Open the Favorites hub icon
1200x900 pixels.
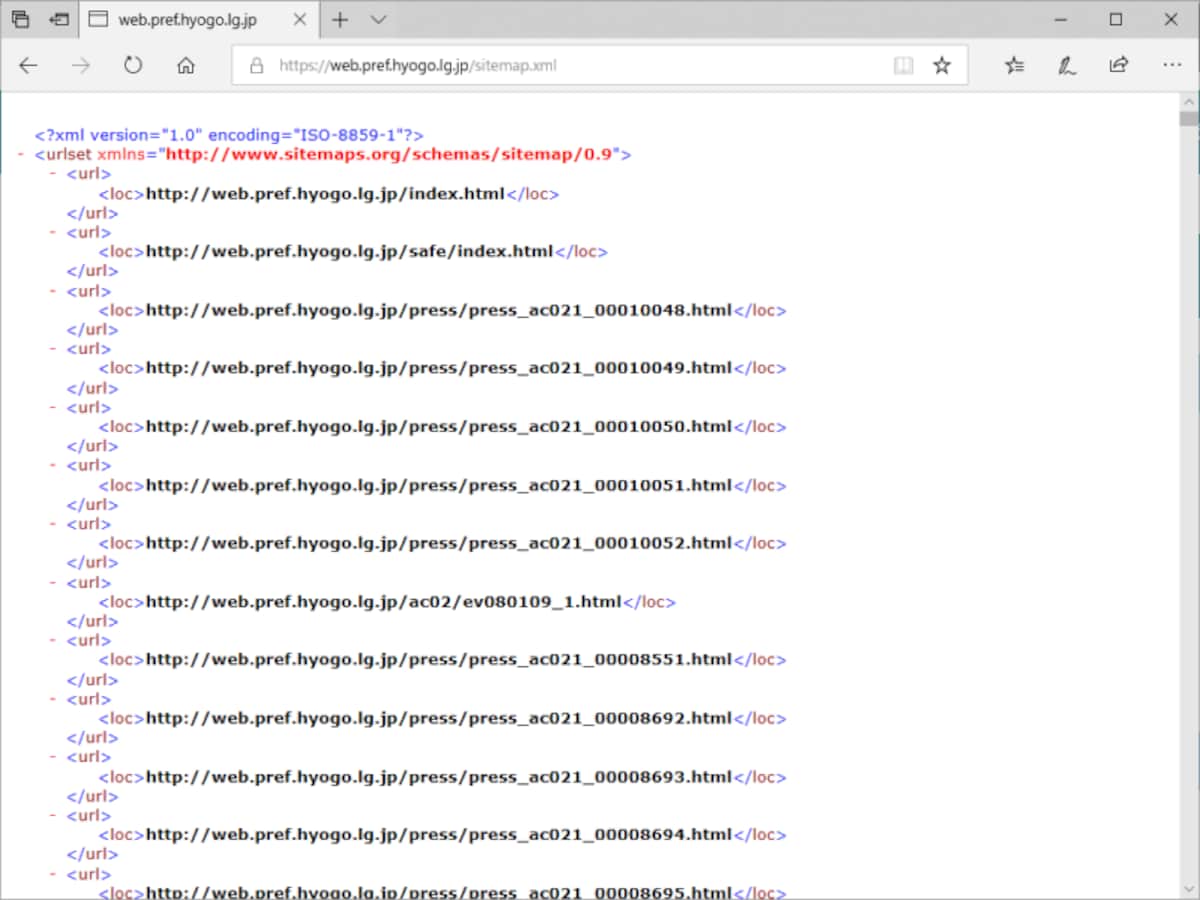coord(1014,66)
